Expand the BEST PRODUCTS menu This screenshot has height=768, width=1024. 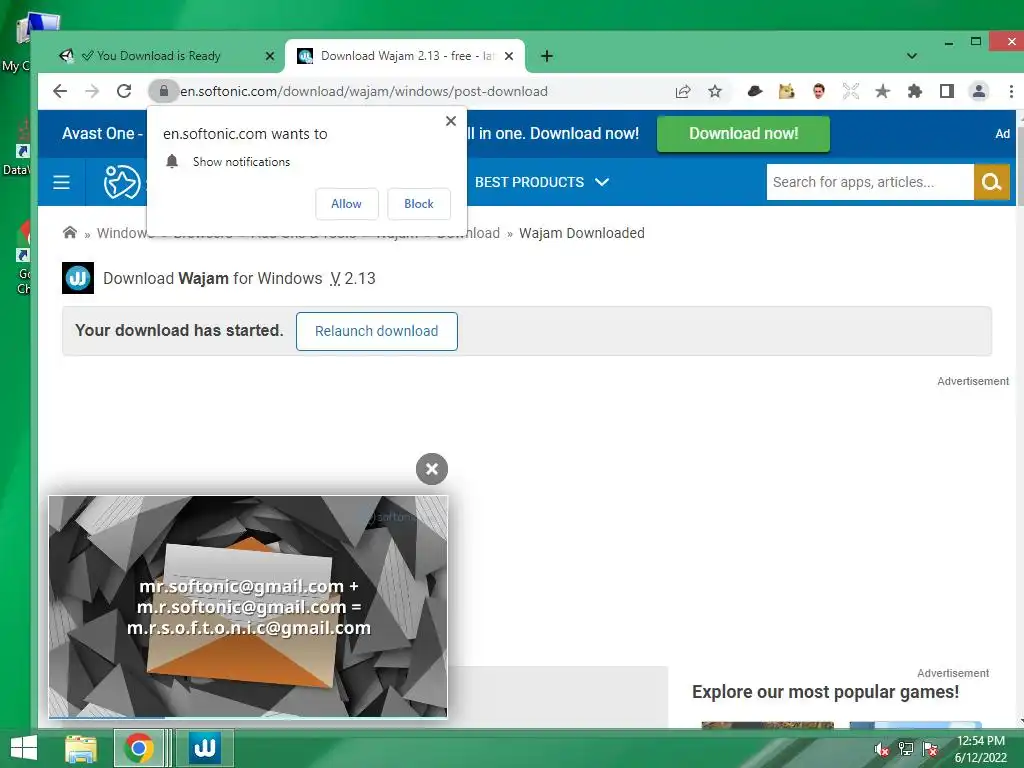(542, 182)
